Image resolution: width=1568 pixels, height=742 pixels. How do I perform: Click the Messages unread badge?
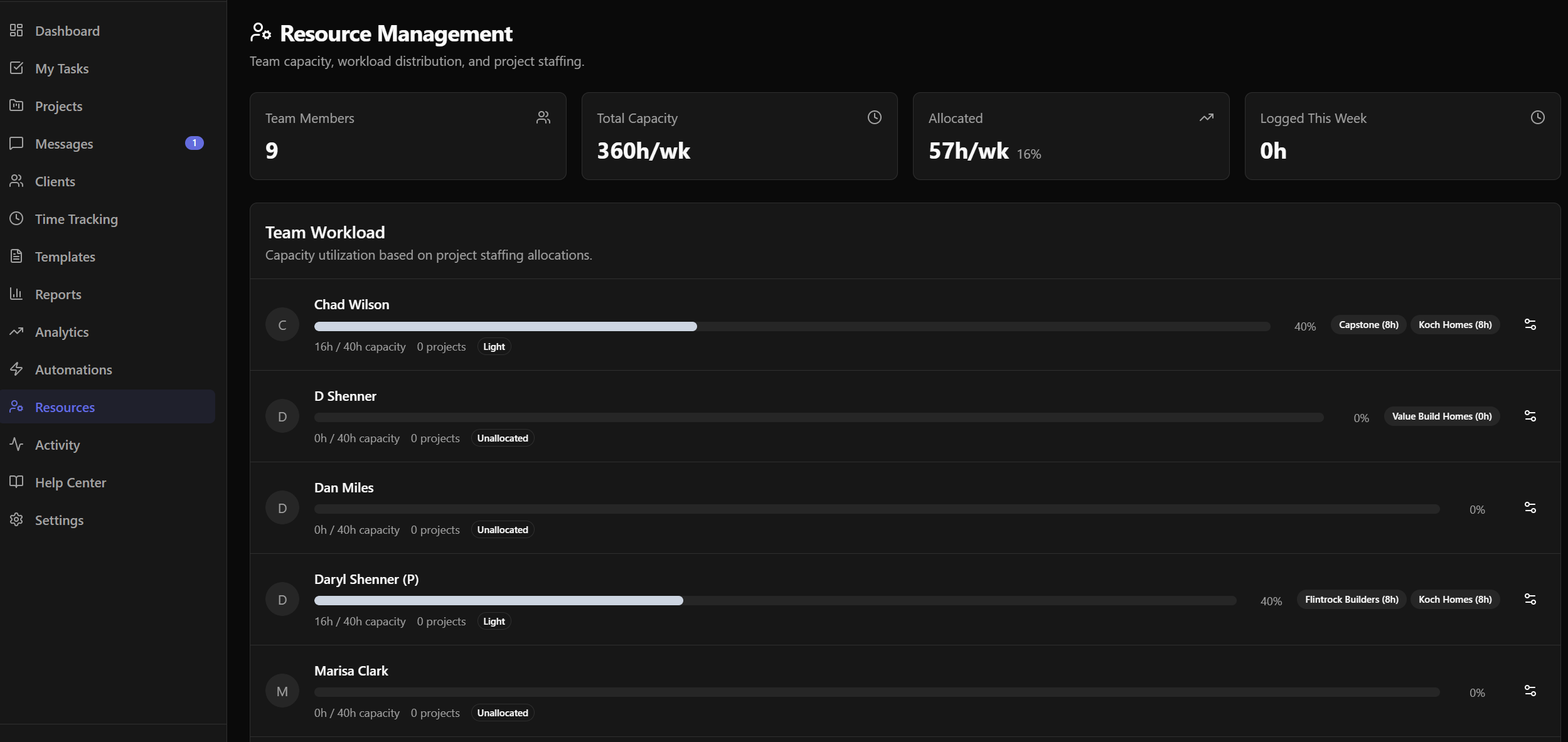[194, 143]
